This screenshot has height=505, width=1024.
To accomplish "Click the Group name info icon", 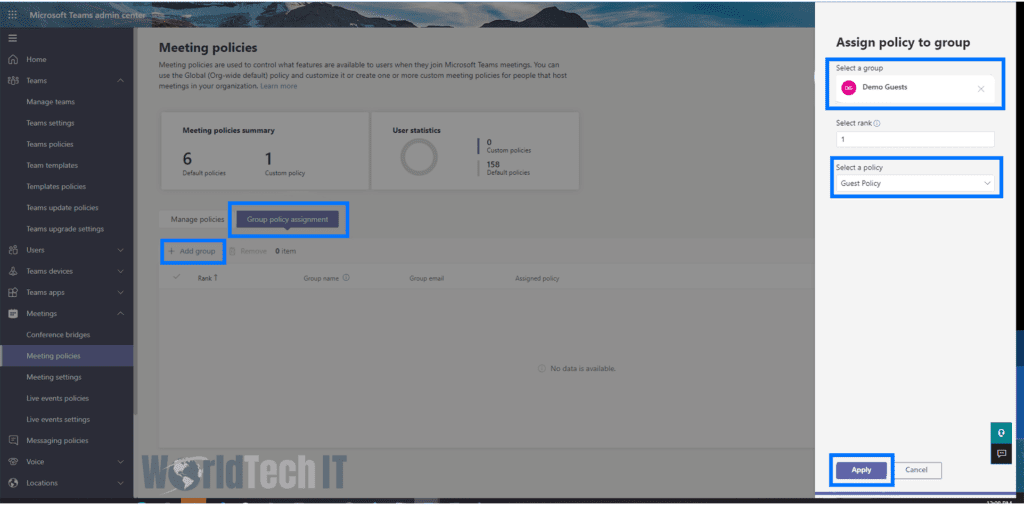I will (346, 278).
